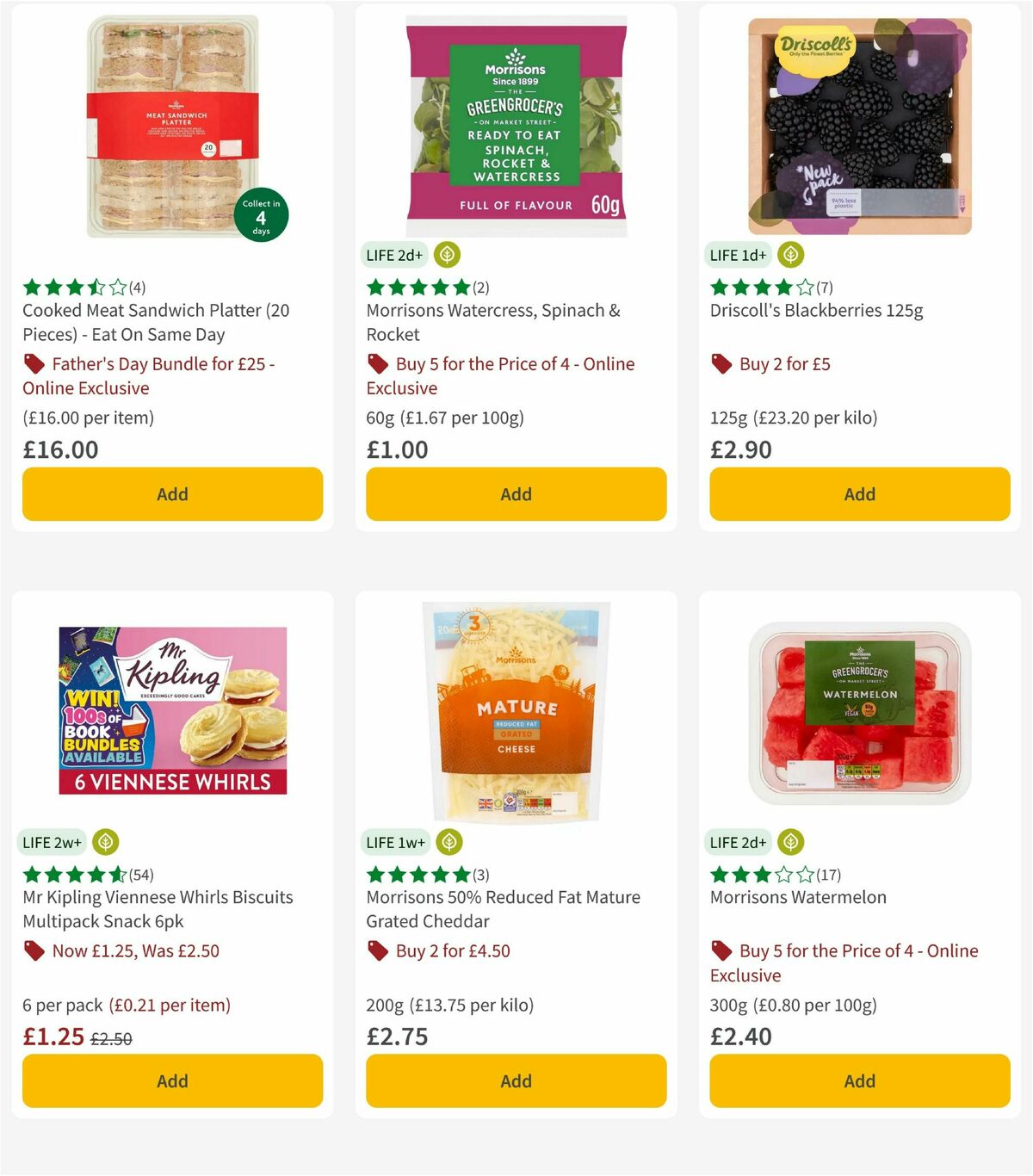The image size is (1033, 1176).
Task: Click the review count (54) for Viennese Whirls
Action: click(142, 874)
